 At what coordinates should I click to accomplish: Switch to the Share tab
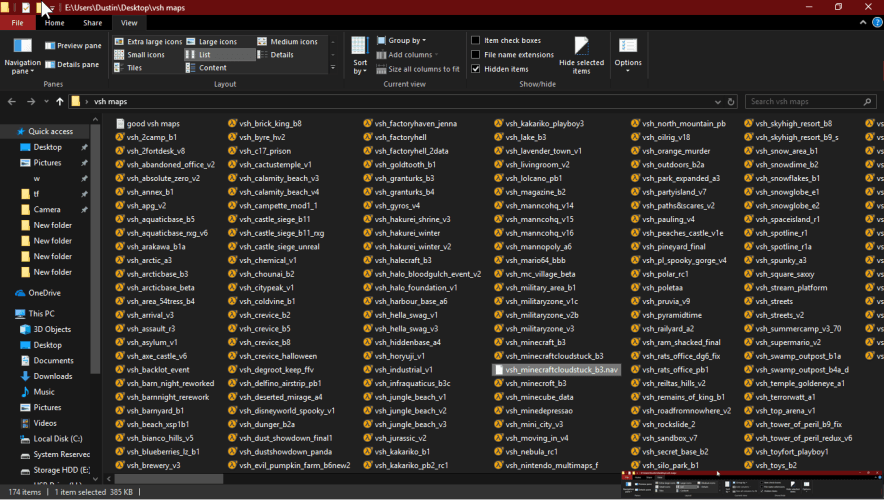(x=92, y=22)
